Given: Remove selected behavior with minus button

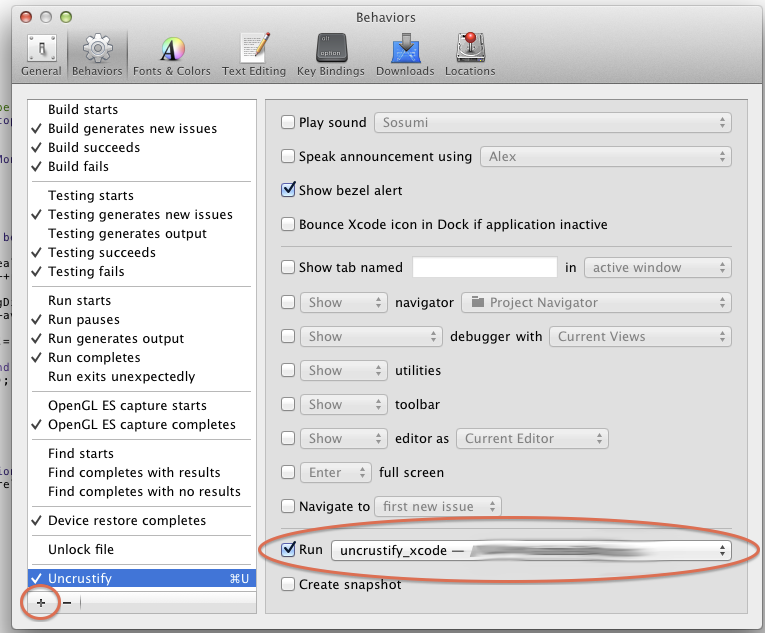Looking at the screenshot, I should pos(67,602).
